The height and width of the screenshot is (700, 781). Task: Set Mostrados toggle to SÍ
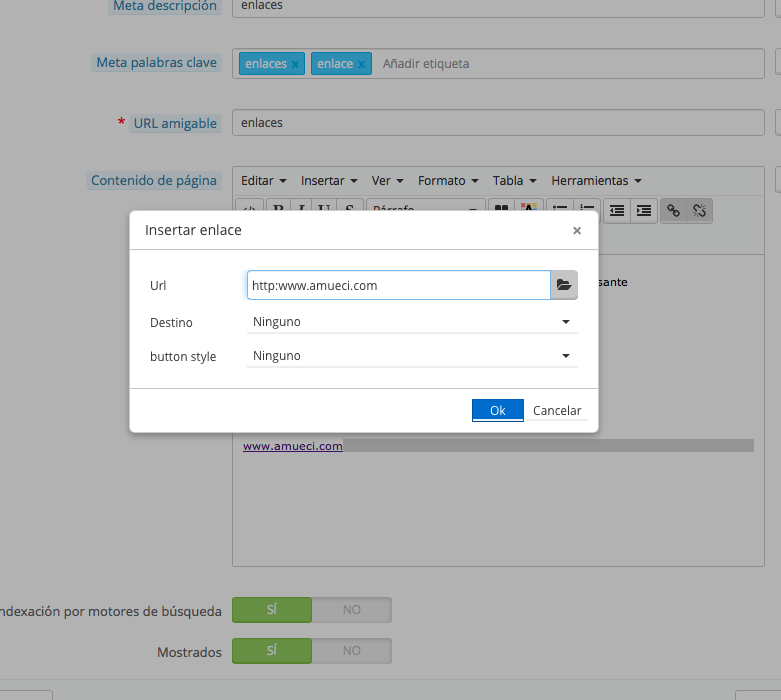click(272, 651)
